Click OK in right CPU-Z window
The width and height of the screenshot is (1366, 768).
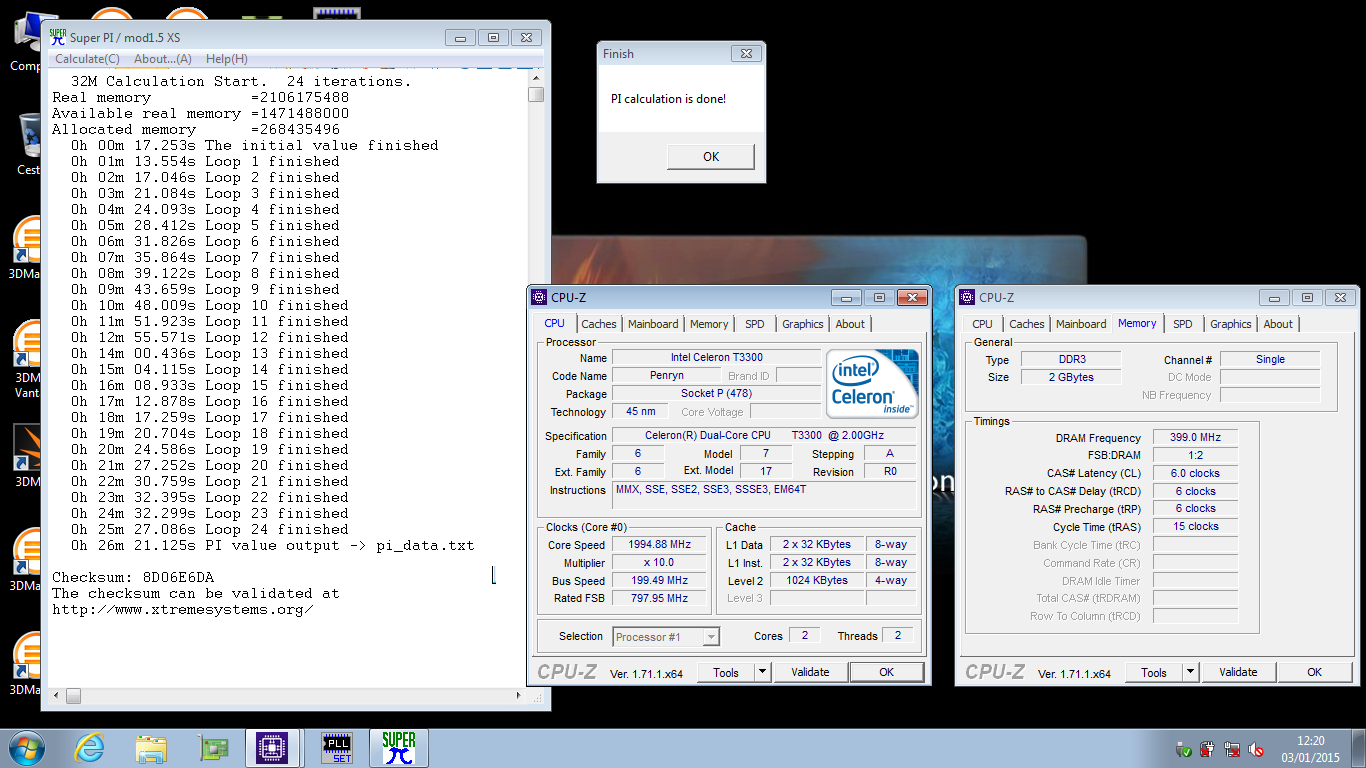[x=1314, y=673]
